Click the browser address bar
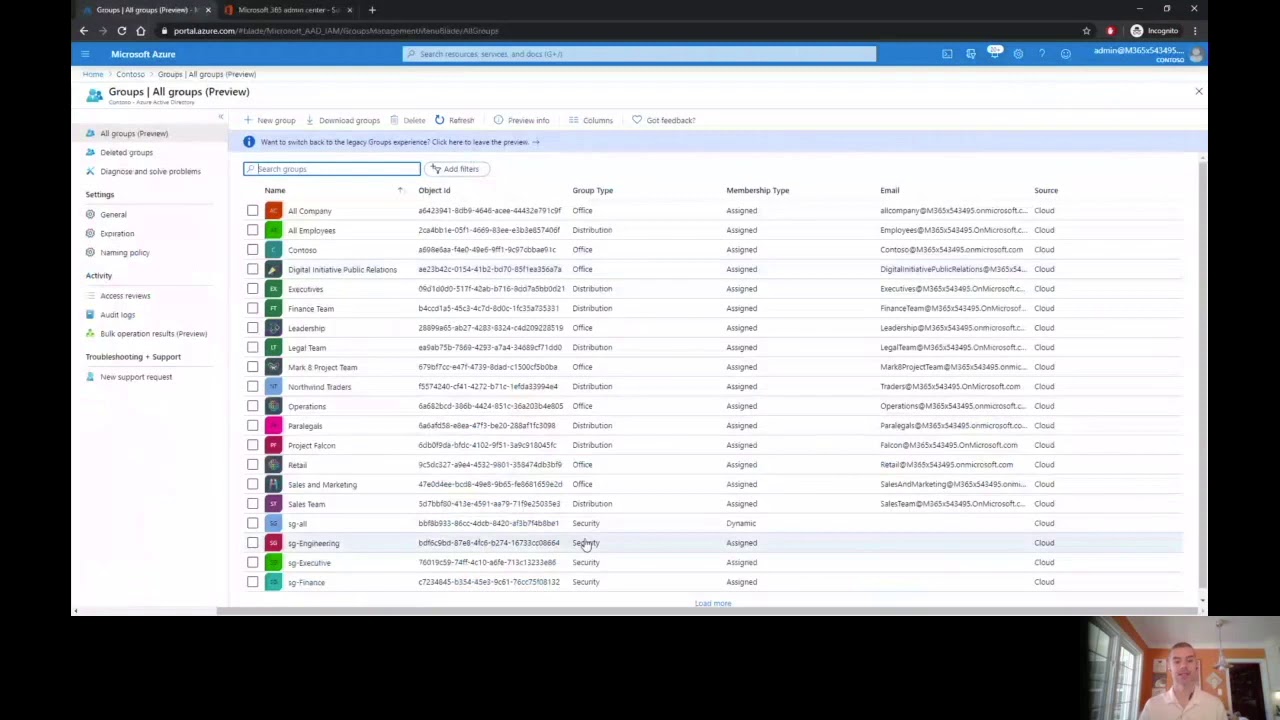This screenshot has width=1280, height=720. (620, 31)
